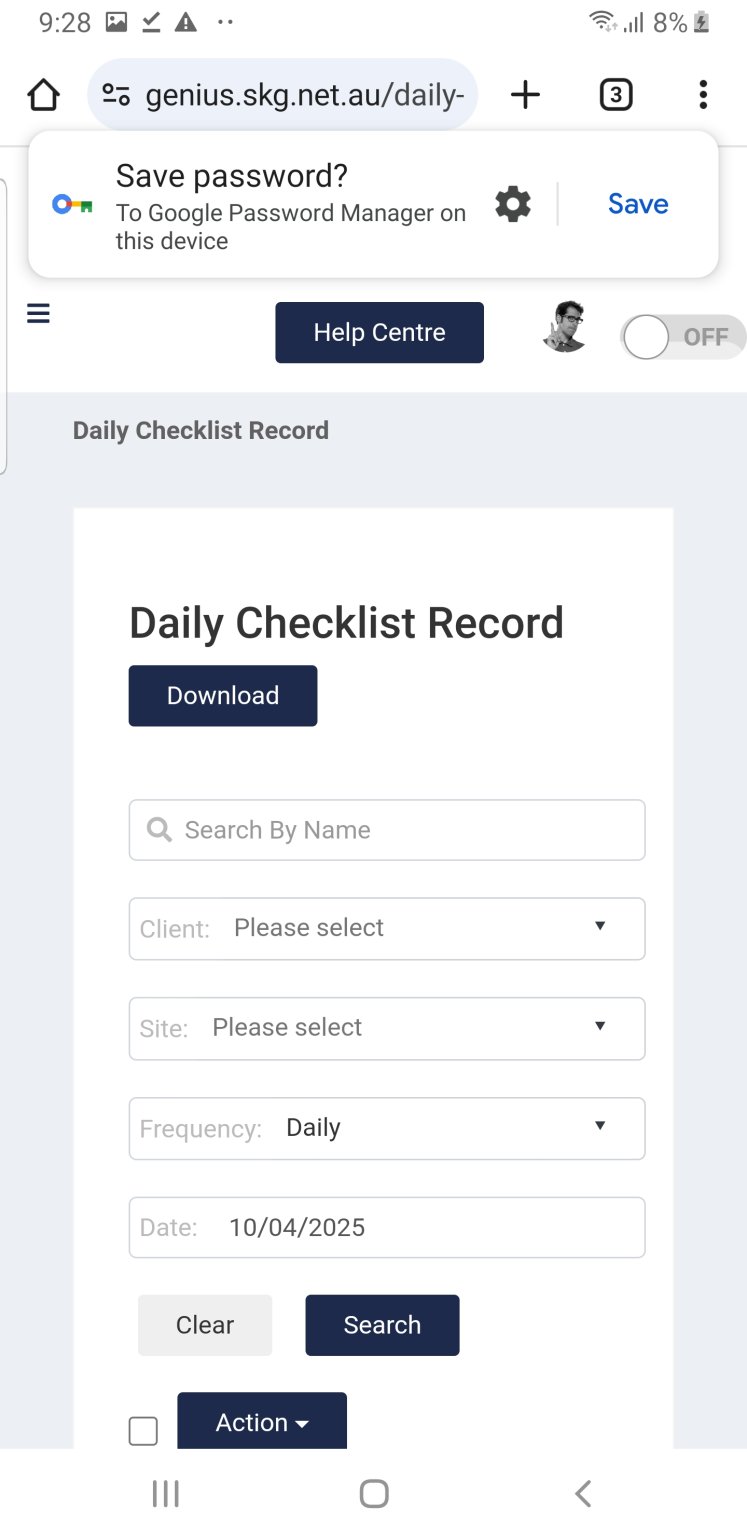Click the Date field showing 10/04/2025

point(387,1227)
